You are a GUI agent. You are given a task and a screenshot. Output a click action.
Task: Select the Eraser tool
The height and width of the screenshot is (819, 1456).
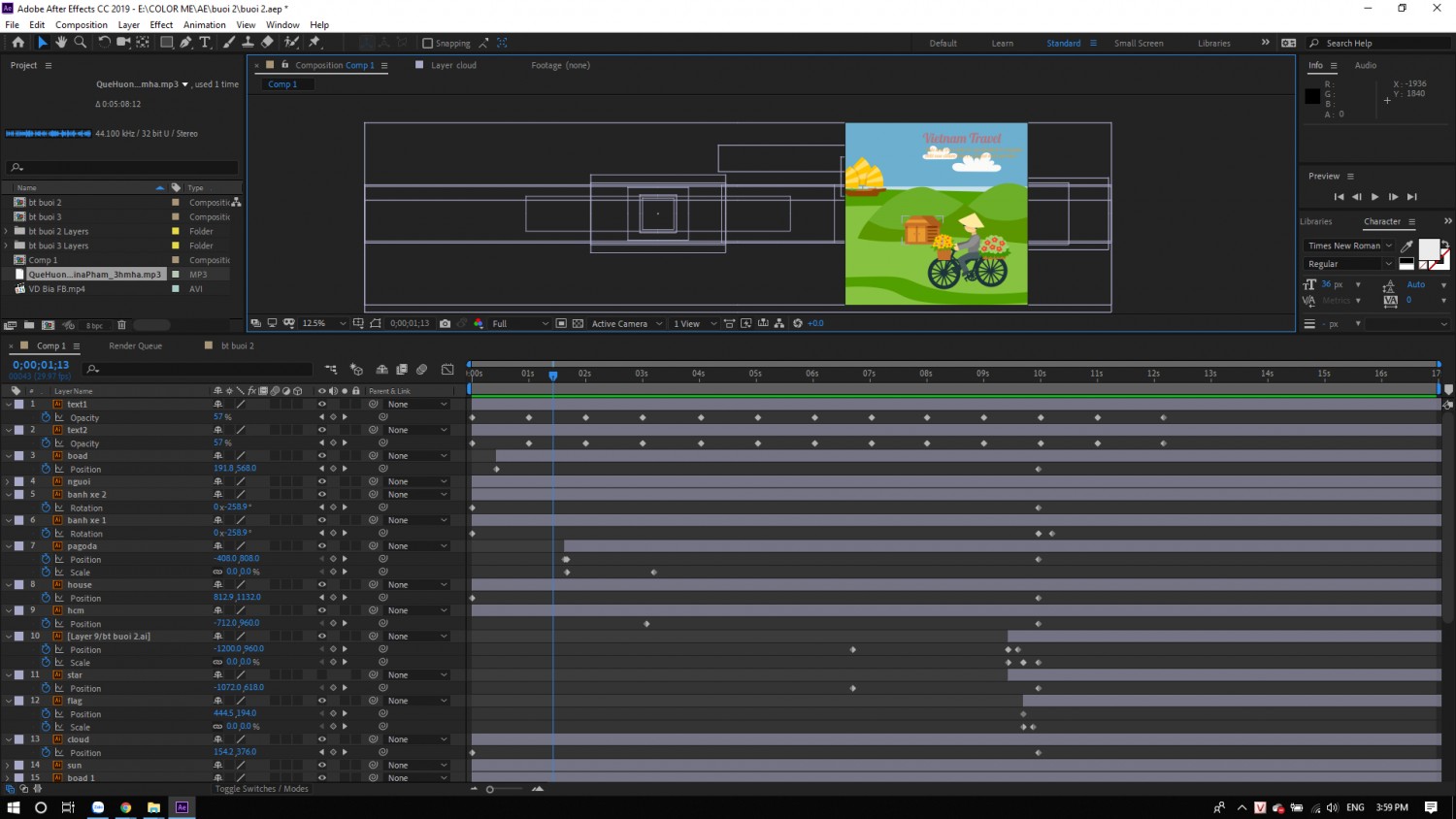pos(267,43)
